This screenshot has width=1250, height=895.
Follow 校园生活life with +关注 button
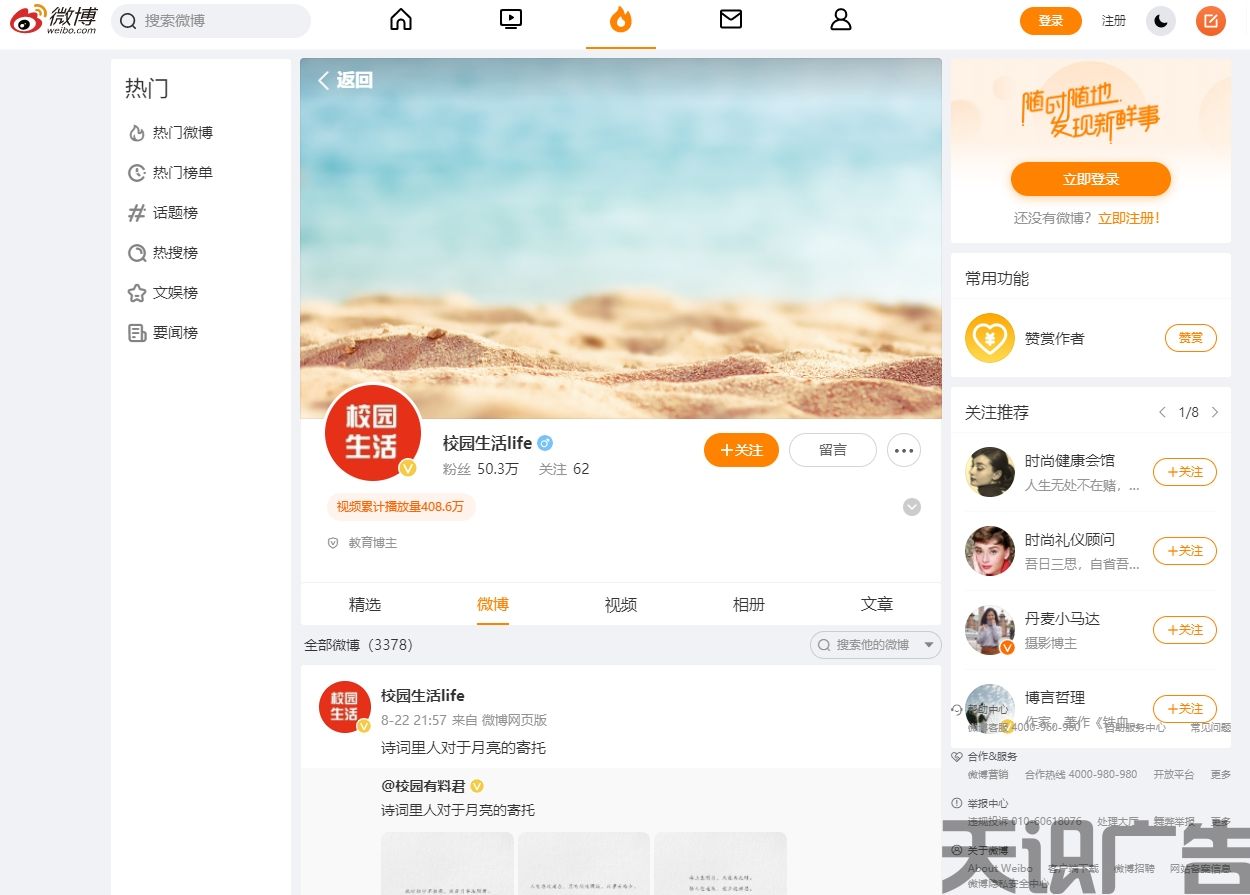(x=741, y=450)
